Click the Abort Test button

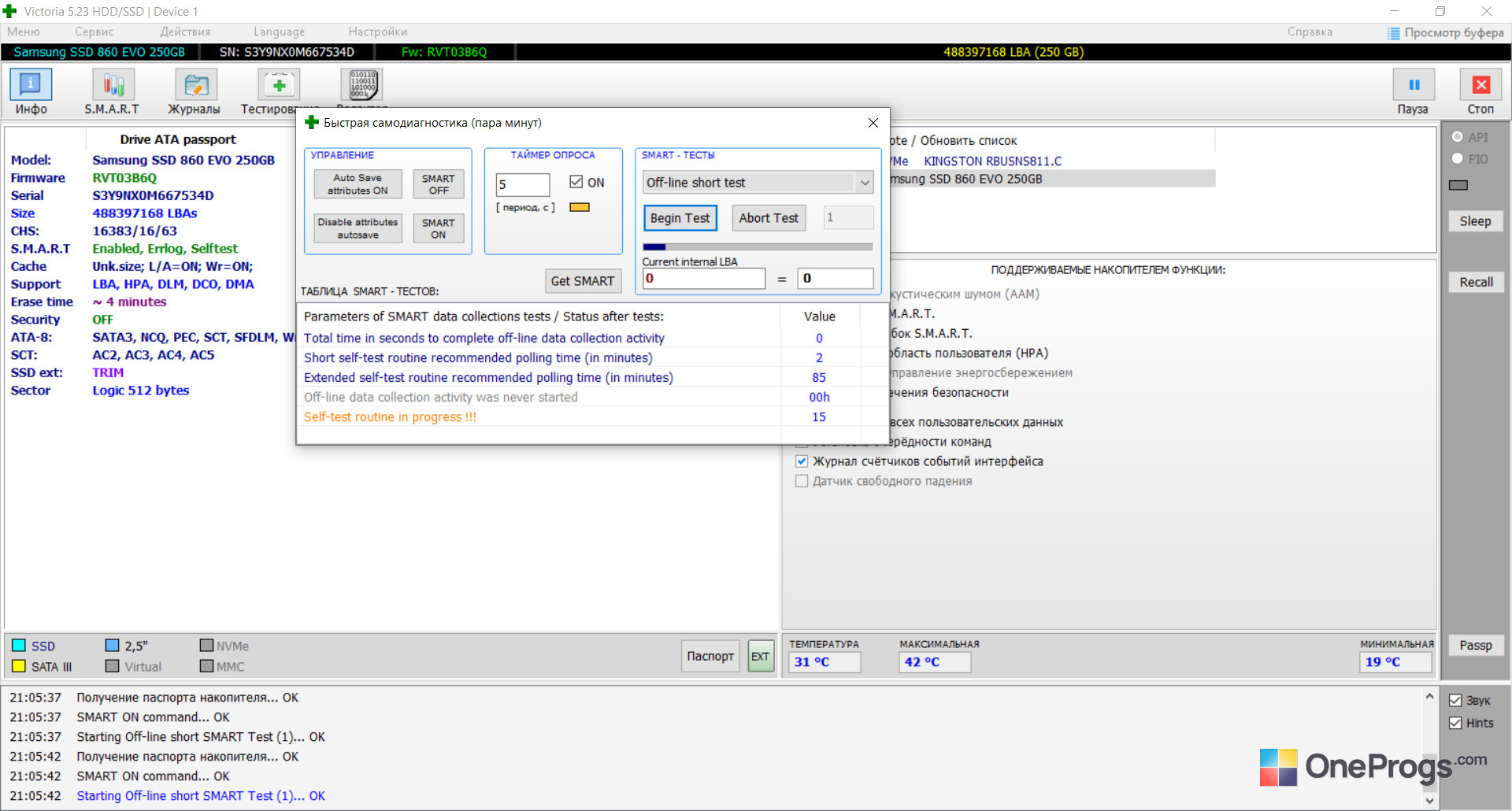point(769,218)
